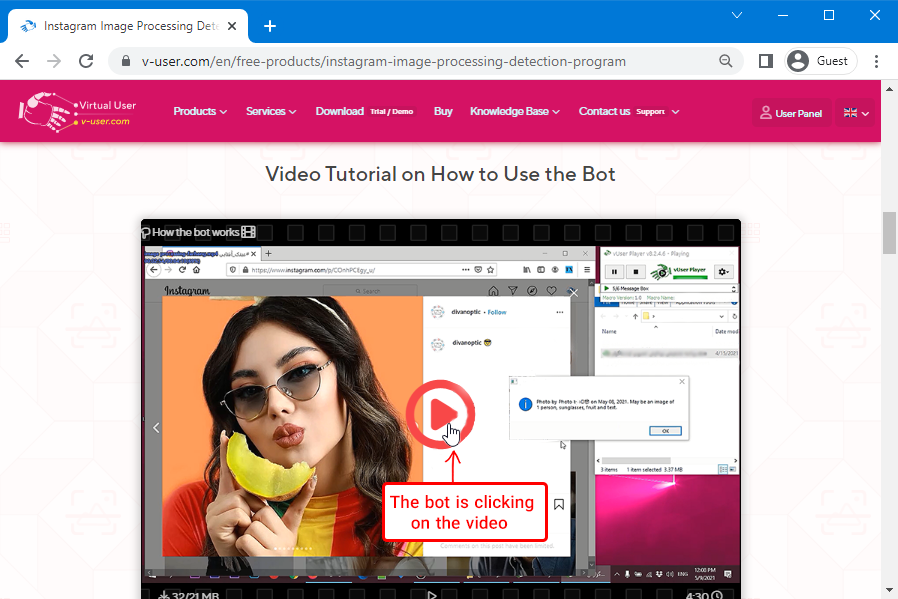Open the Chrome three-dot menu

point(876,61)
